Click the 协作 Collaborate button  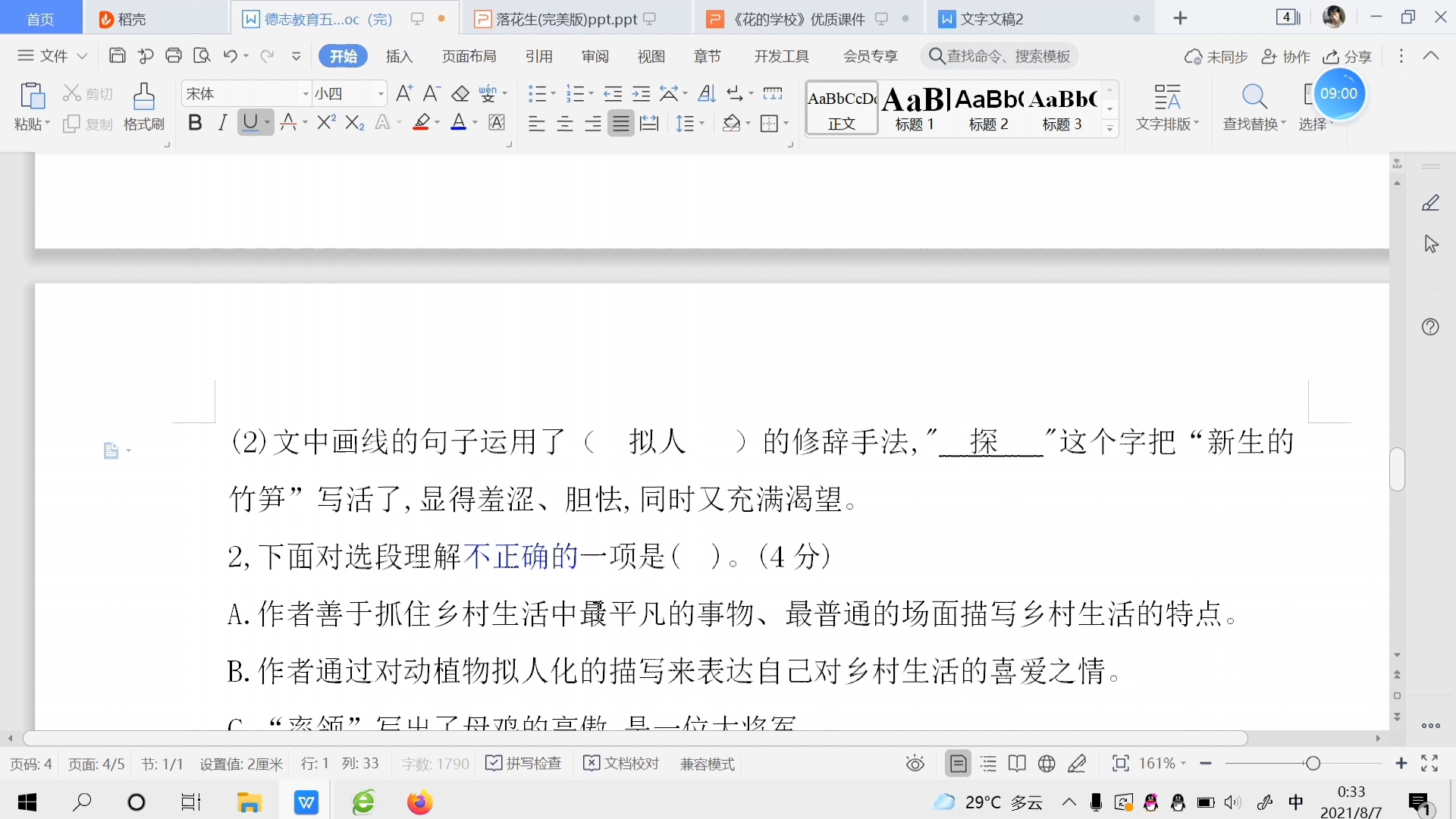click(x=1286, y=56)
